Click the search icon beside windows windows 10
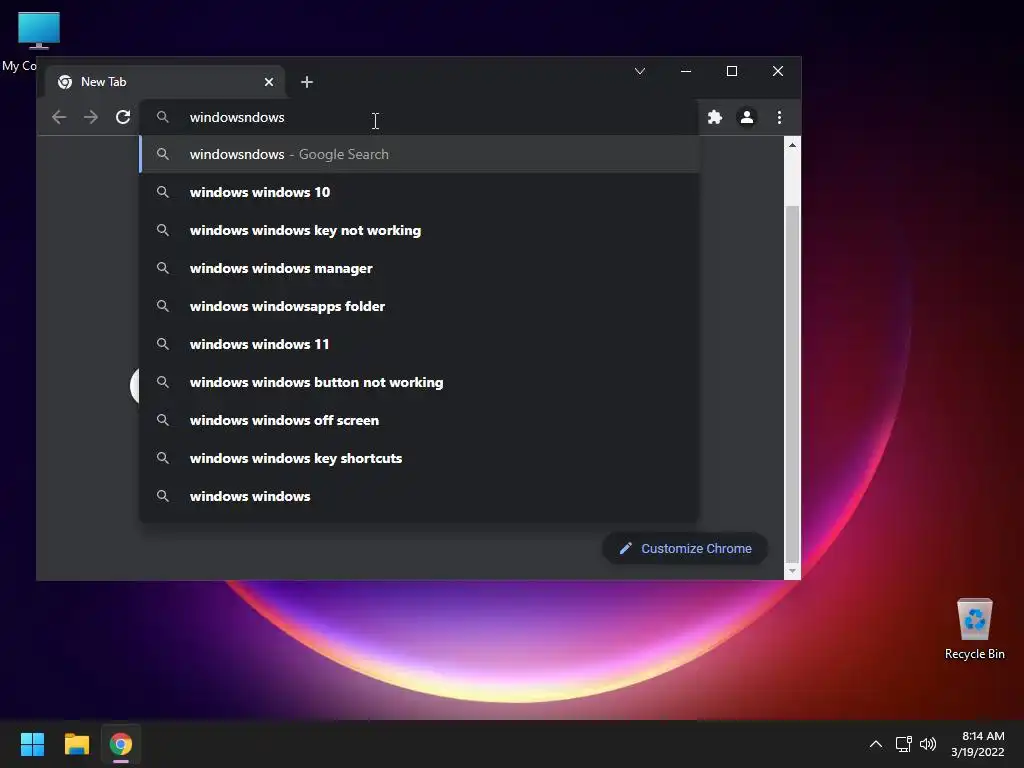This screenshot has height=768, width=1024. (163, 192)
